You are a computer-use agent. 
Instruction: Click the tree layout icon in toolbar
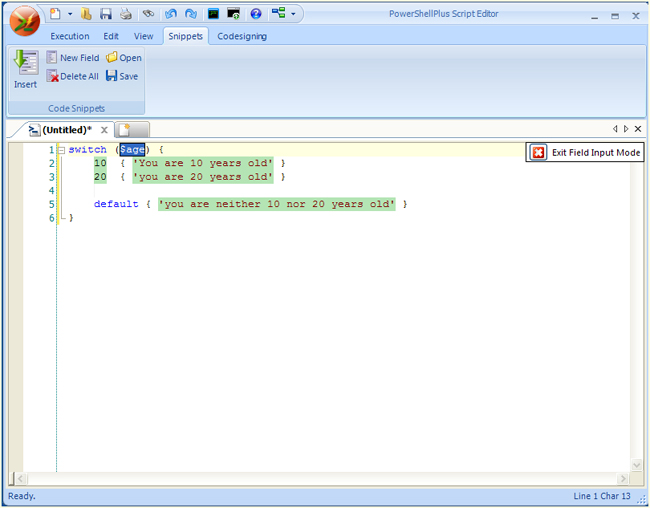click(279, 14)
